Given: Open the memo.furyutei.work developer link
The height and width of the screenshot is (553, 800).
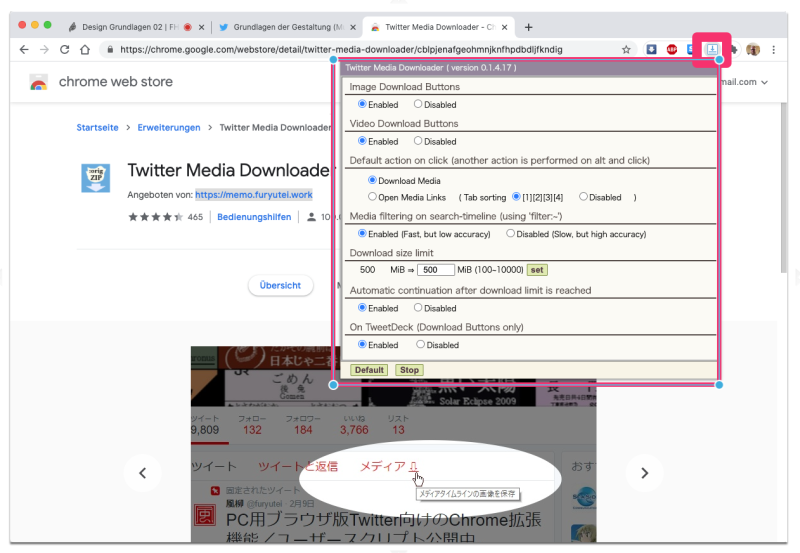Looking at the screenshot, I should [253, 195].
